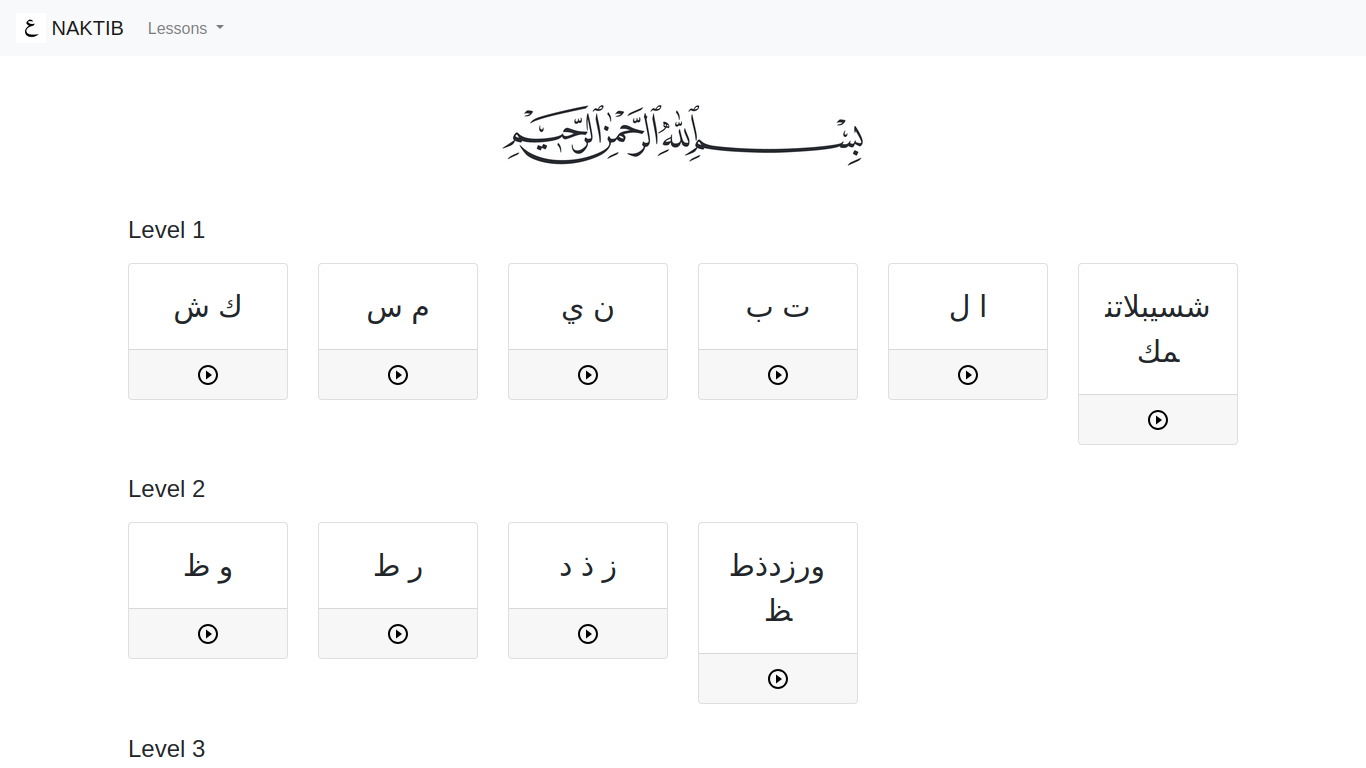Viewport: 1366px width, 768px height.
Task: Play audio for the ك ش lesson
Action: tap(207, 374)
